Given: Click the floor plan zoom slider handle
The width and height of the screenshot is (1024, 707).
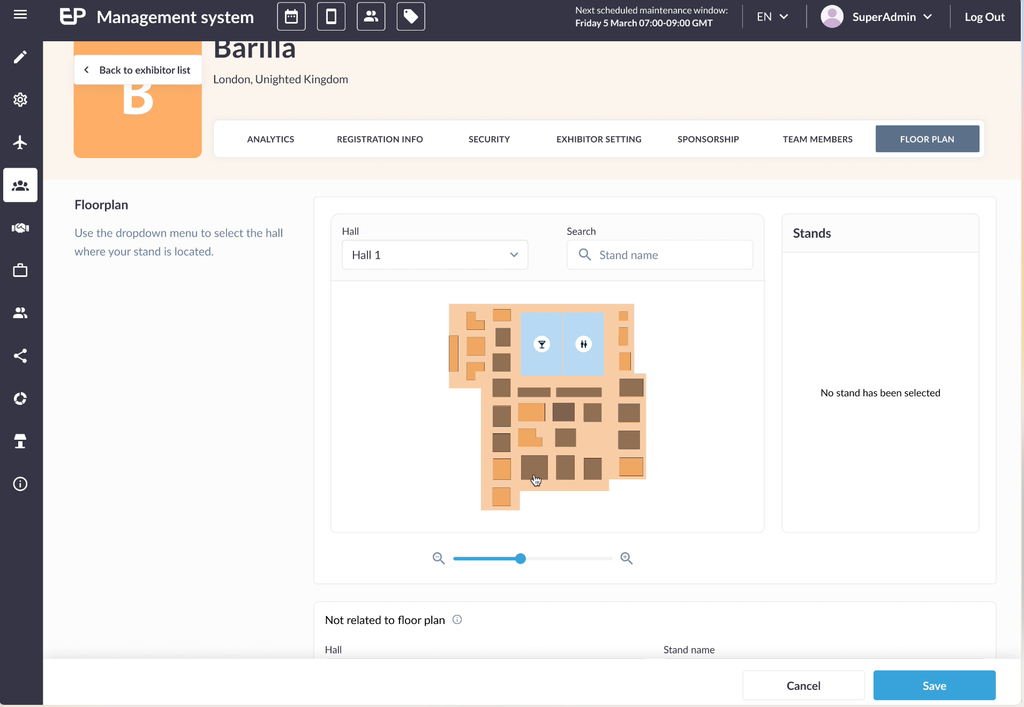Looking at the screenshot, I should pos(520,559).
